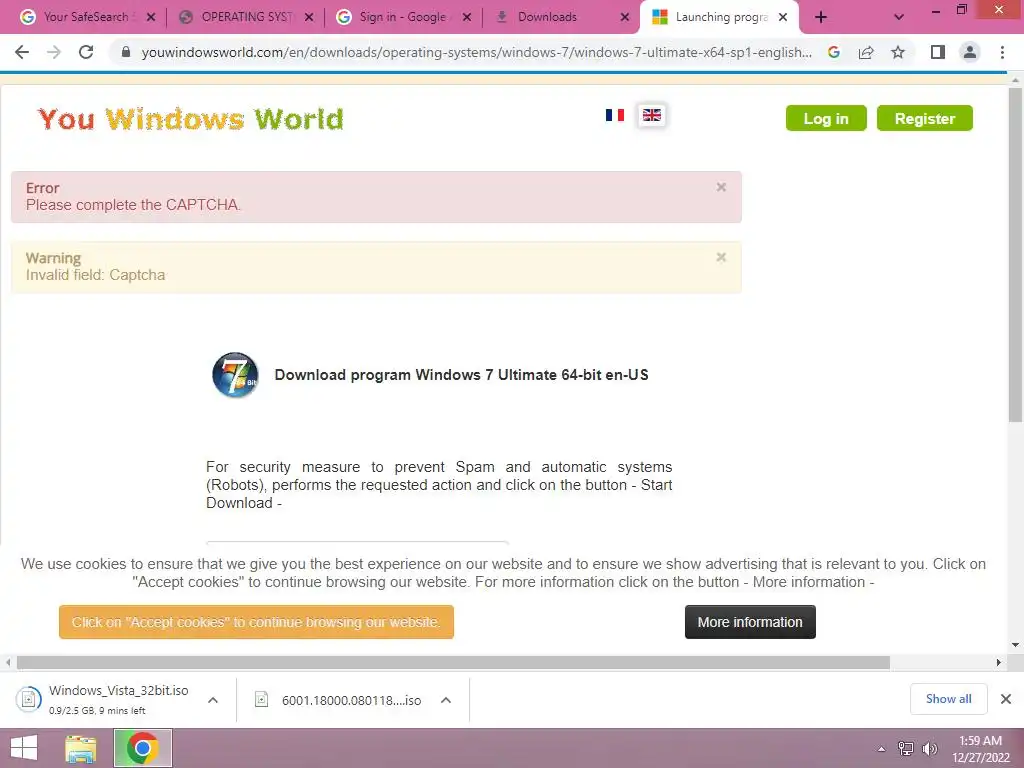The height and width of the screenshot is (768, 1024).
Task: Open the network tray icon
Action: (x=905, y=749)
